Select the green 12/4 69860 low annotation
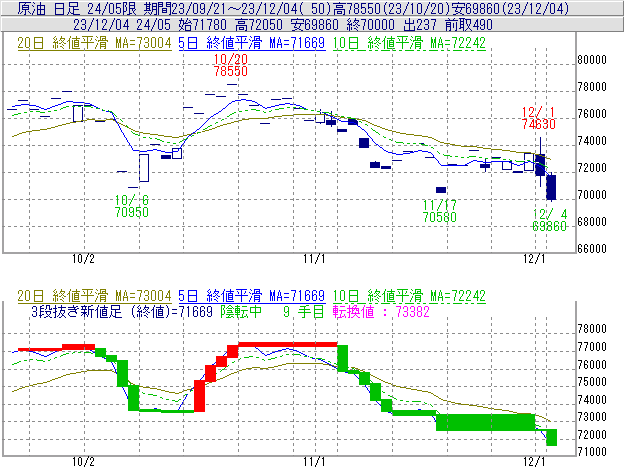Image resolution: width=624 pixels, height=475 pixels. [549, 220]
